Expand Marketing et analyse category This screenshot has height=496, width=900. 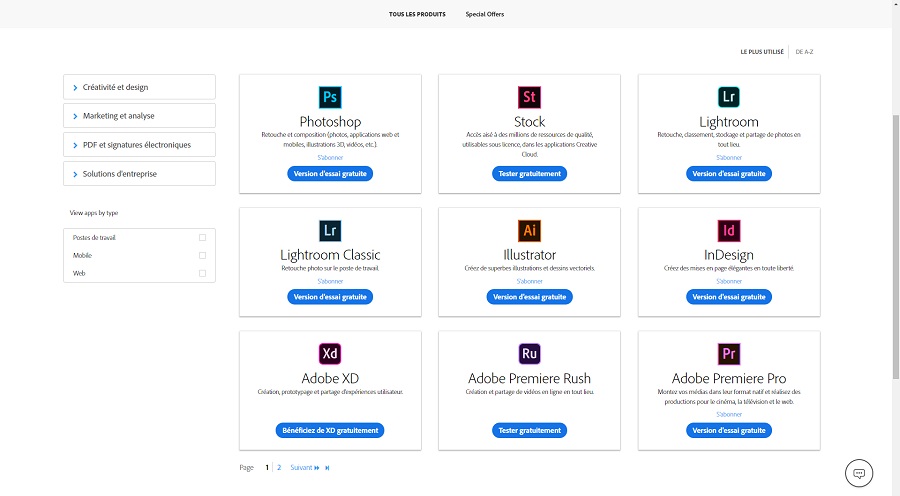coord(139,116)
